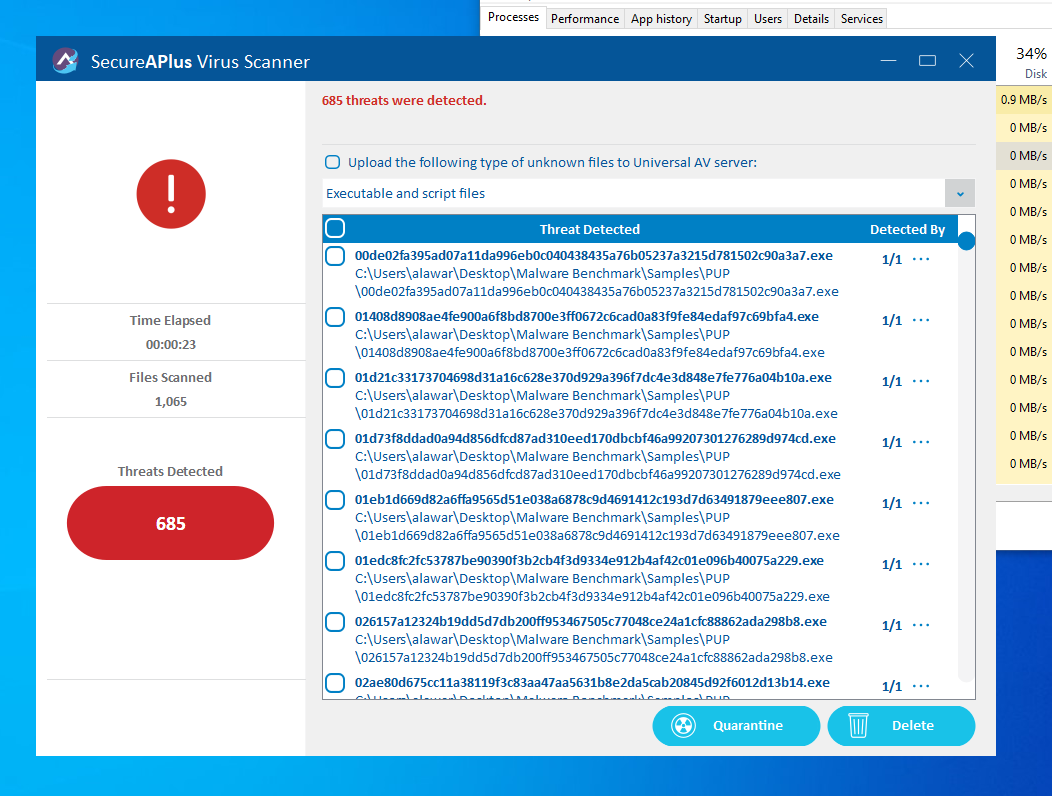Click the Delete button
The image size is (1052, 796).
tap(901, 726)
